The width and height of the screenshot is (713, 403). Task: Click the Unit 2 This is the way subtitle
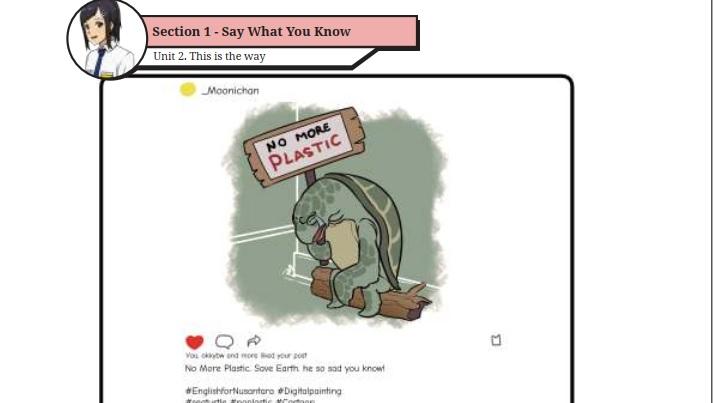coord(209,56)
